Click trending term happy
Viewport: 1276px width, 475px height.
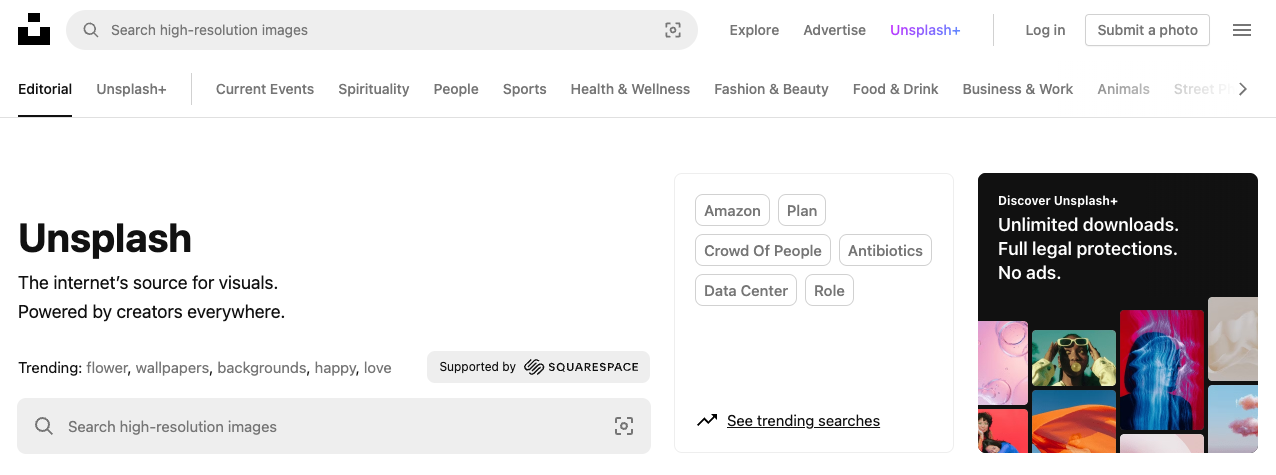coord(335,368)
